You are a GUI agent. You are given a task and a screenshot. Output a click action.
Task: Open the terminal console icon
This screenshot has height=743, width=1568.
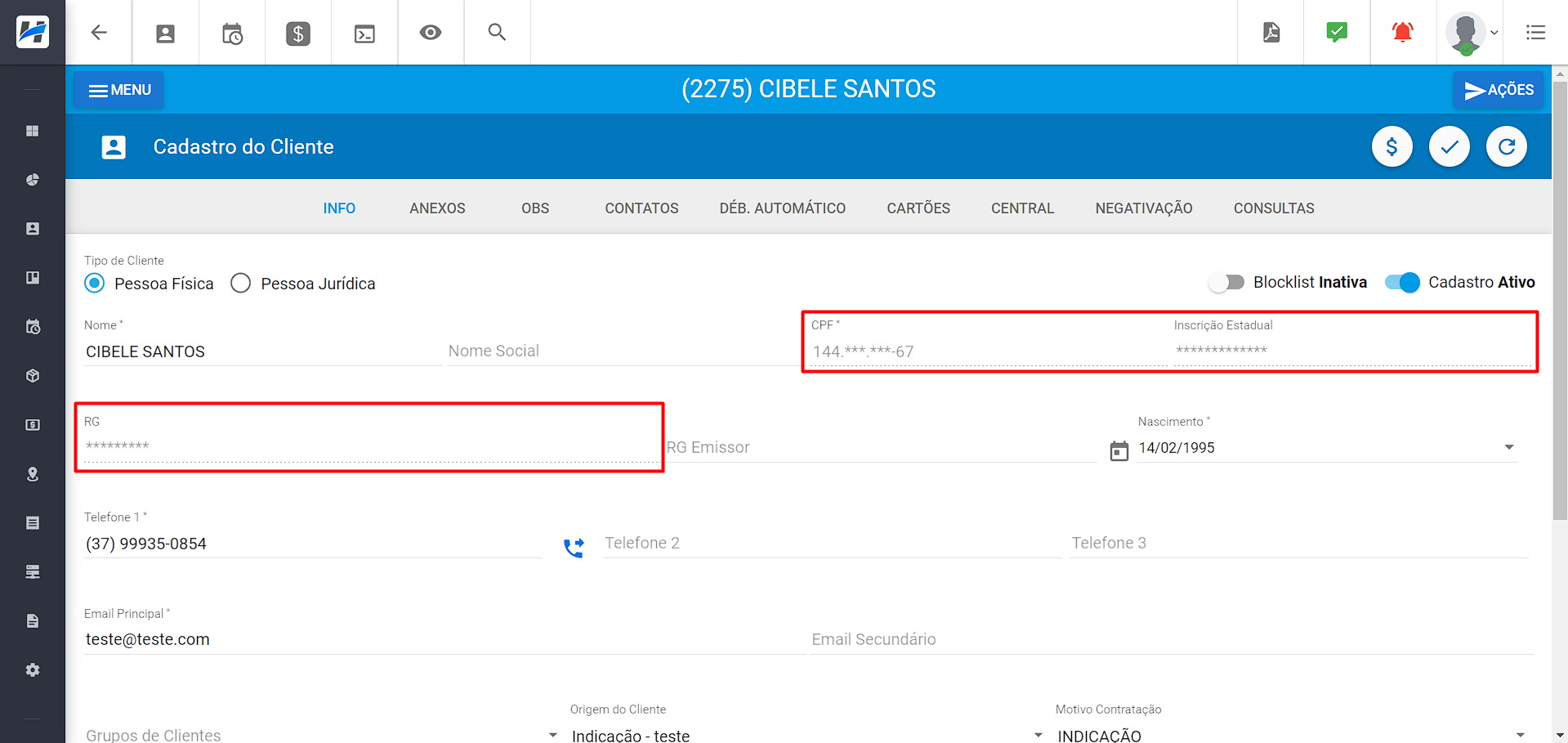pos(364,34)
